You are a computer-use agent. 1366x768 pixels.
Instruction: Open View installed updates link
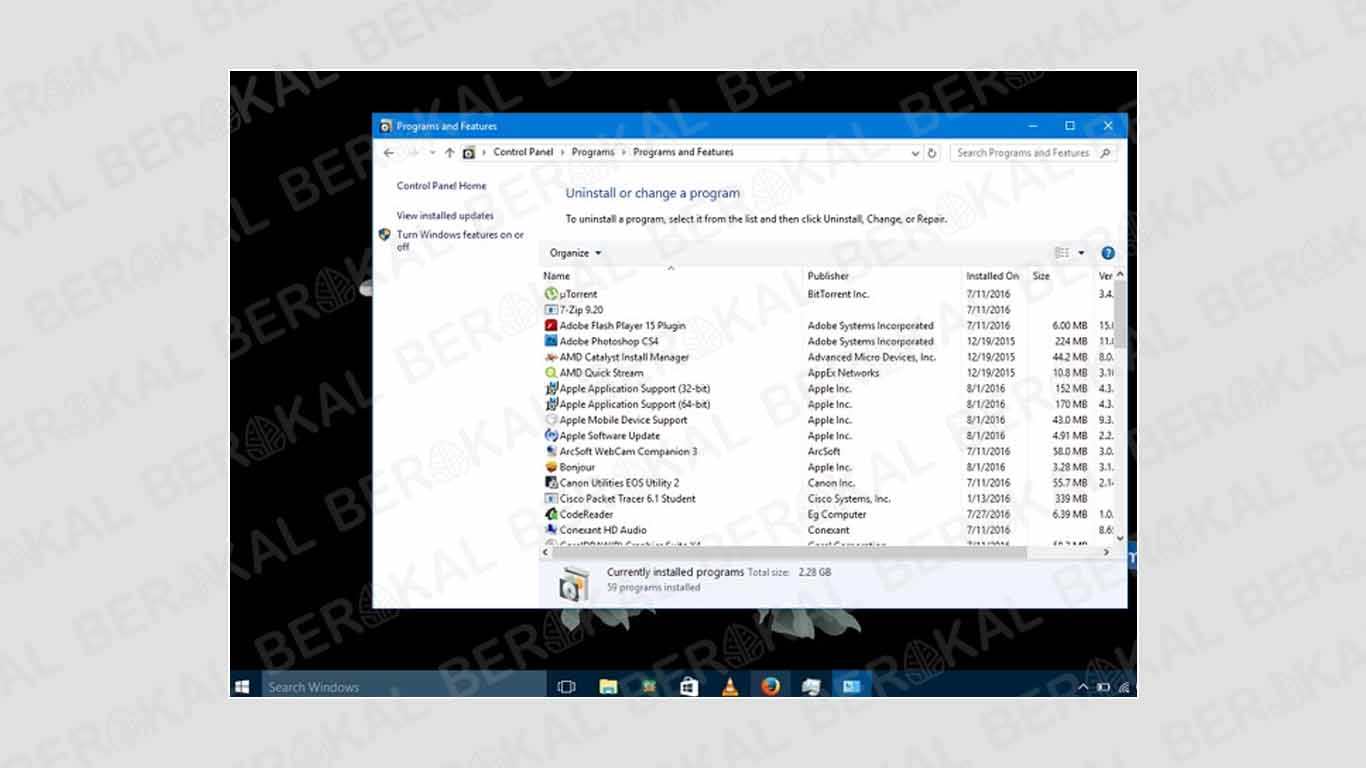445,216
